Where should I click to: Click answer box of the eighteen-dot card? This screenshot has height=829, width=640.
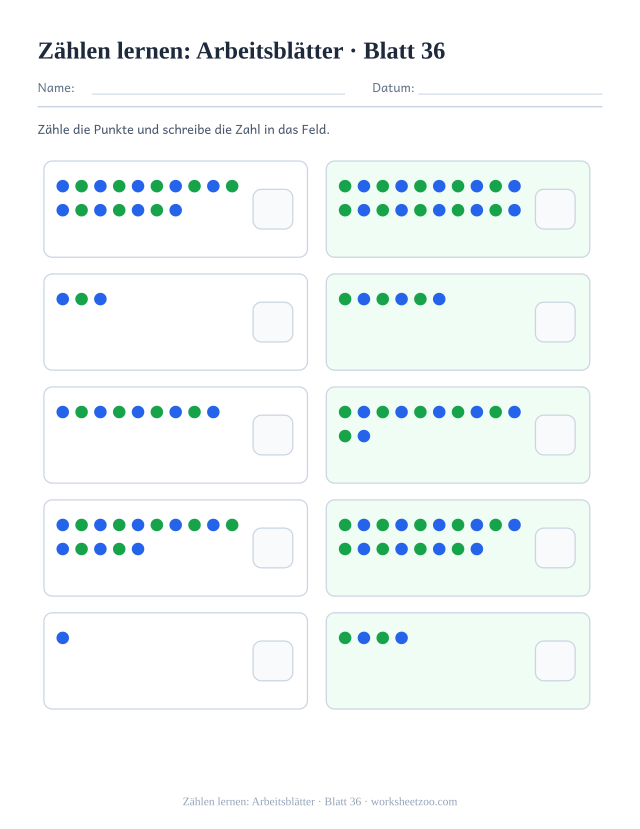[555, 548]
